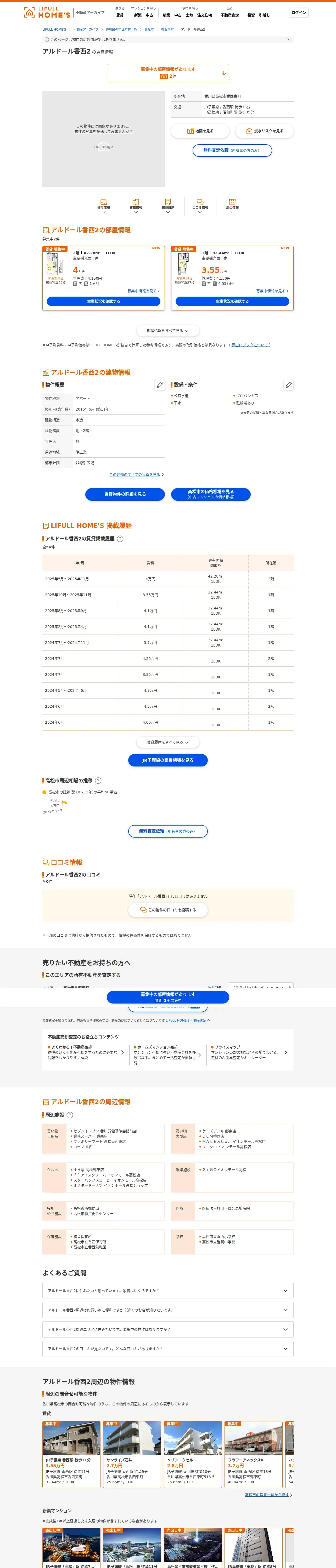
Task: Expand 部屋情報をすべて見る
Action: [x=168, y=331]
